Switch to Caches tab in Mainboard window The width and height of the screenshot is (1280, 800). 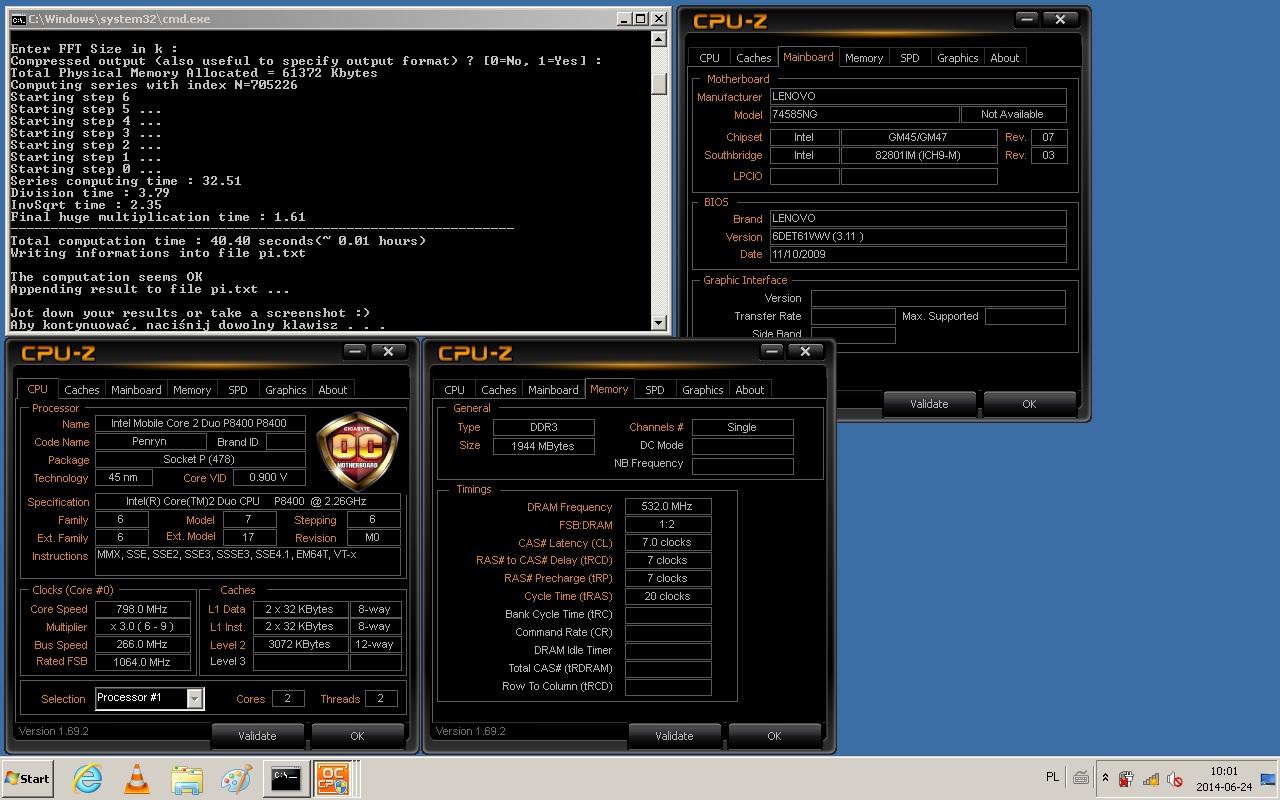tap(753, 58)
